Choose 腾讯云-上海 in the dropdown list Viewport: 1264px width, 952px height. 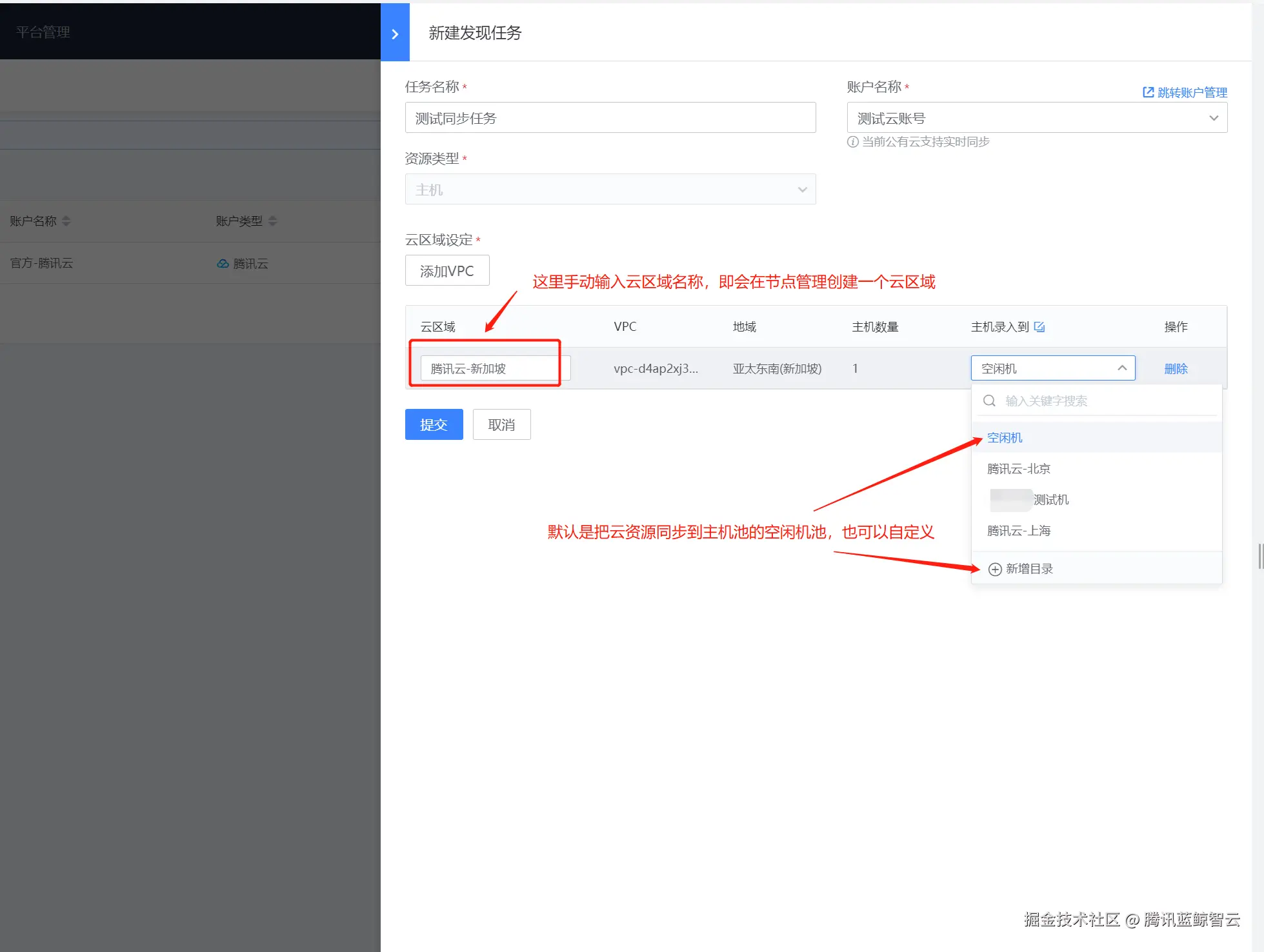coord(1019,531)
